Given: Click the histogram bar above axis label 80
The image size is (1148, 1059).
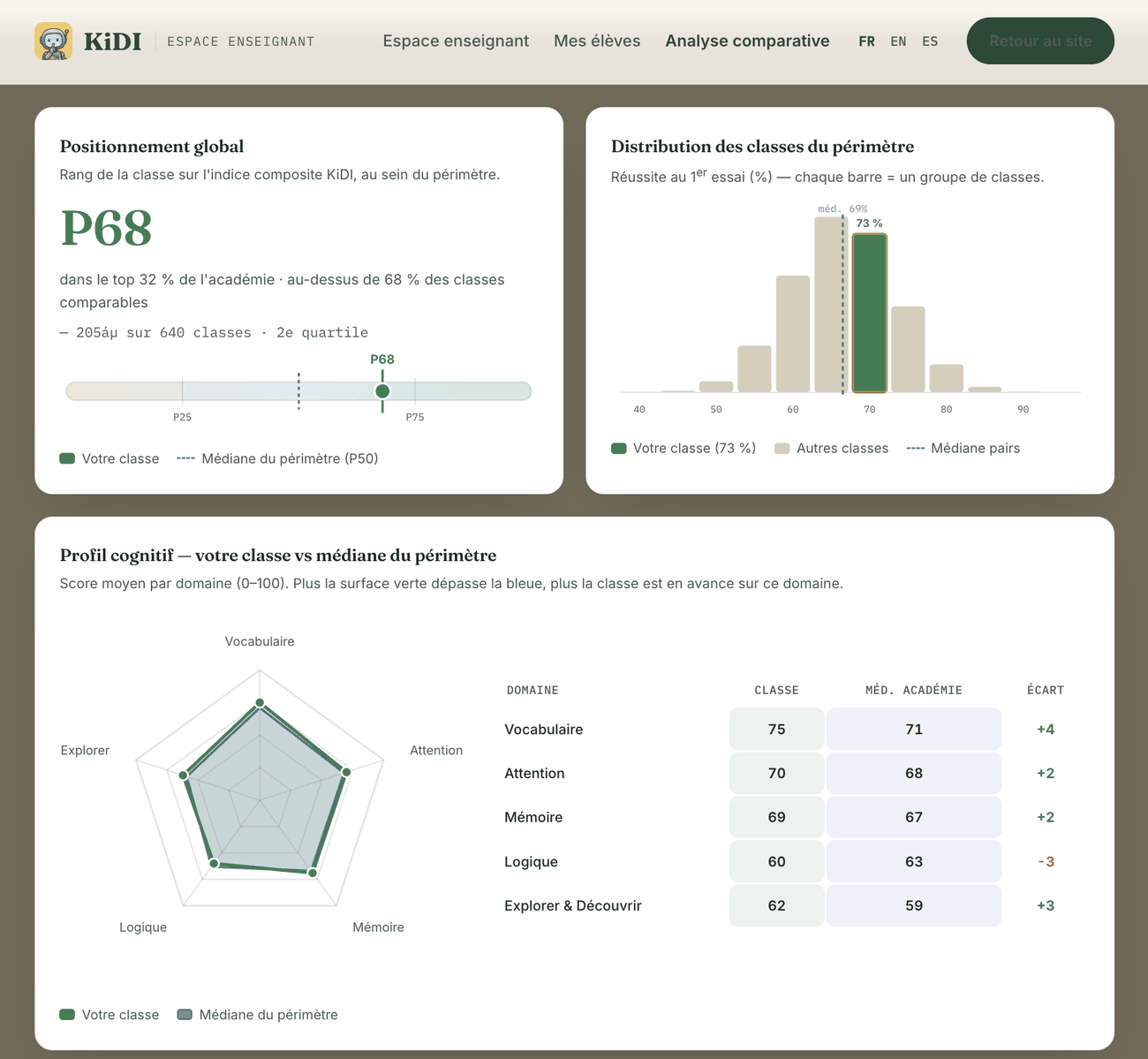Looking at the screenshot, I should point(947,378).
